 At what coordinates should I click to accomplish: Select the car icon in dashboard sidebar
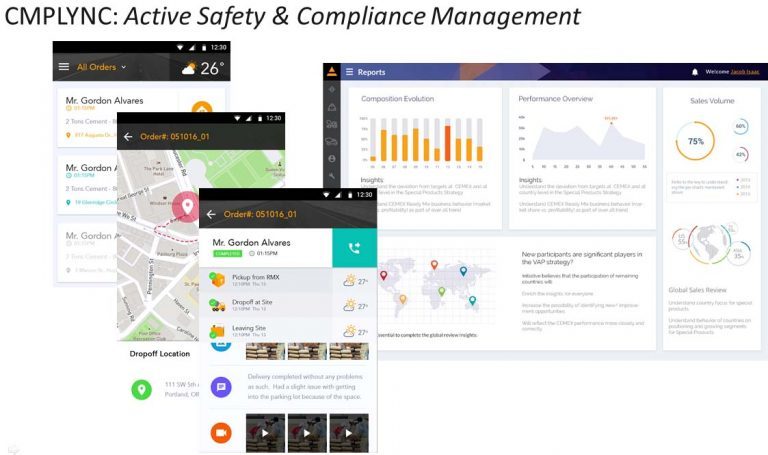pyautogui.click(x=332, y=142)
